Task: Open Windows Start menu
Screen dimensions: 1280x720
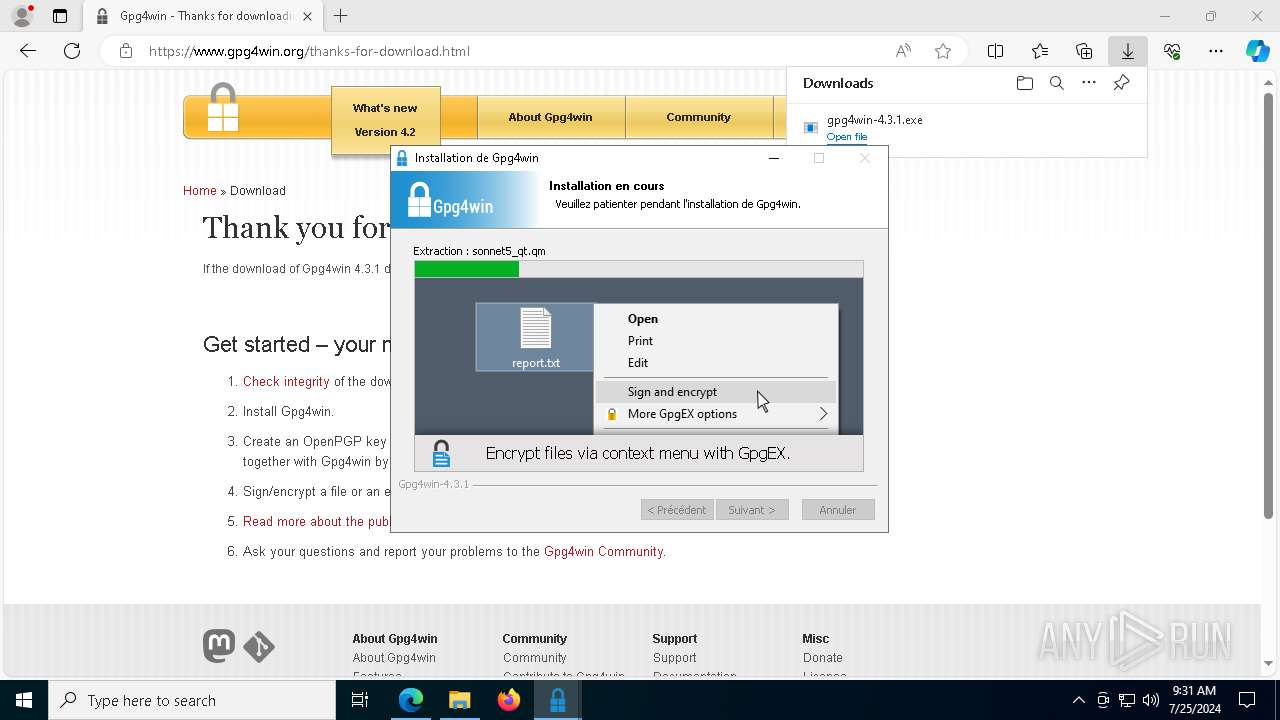Action: [24, 700]
